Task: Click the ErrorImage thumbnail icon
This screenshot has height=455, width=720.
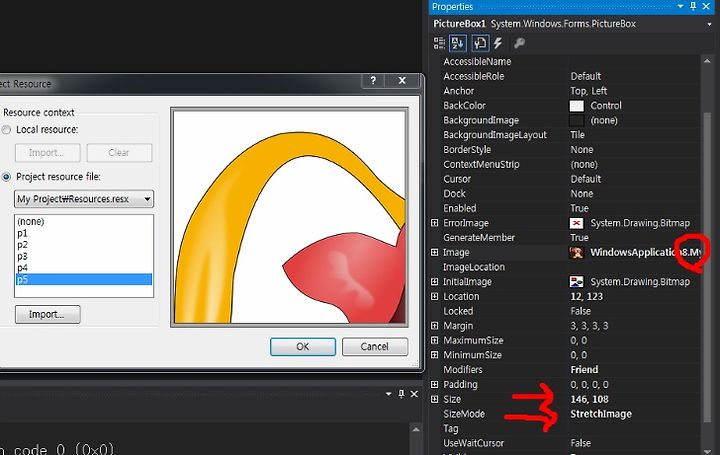Action: [x=577, y=223]
